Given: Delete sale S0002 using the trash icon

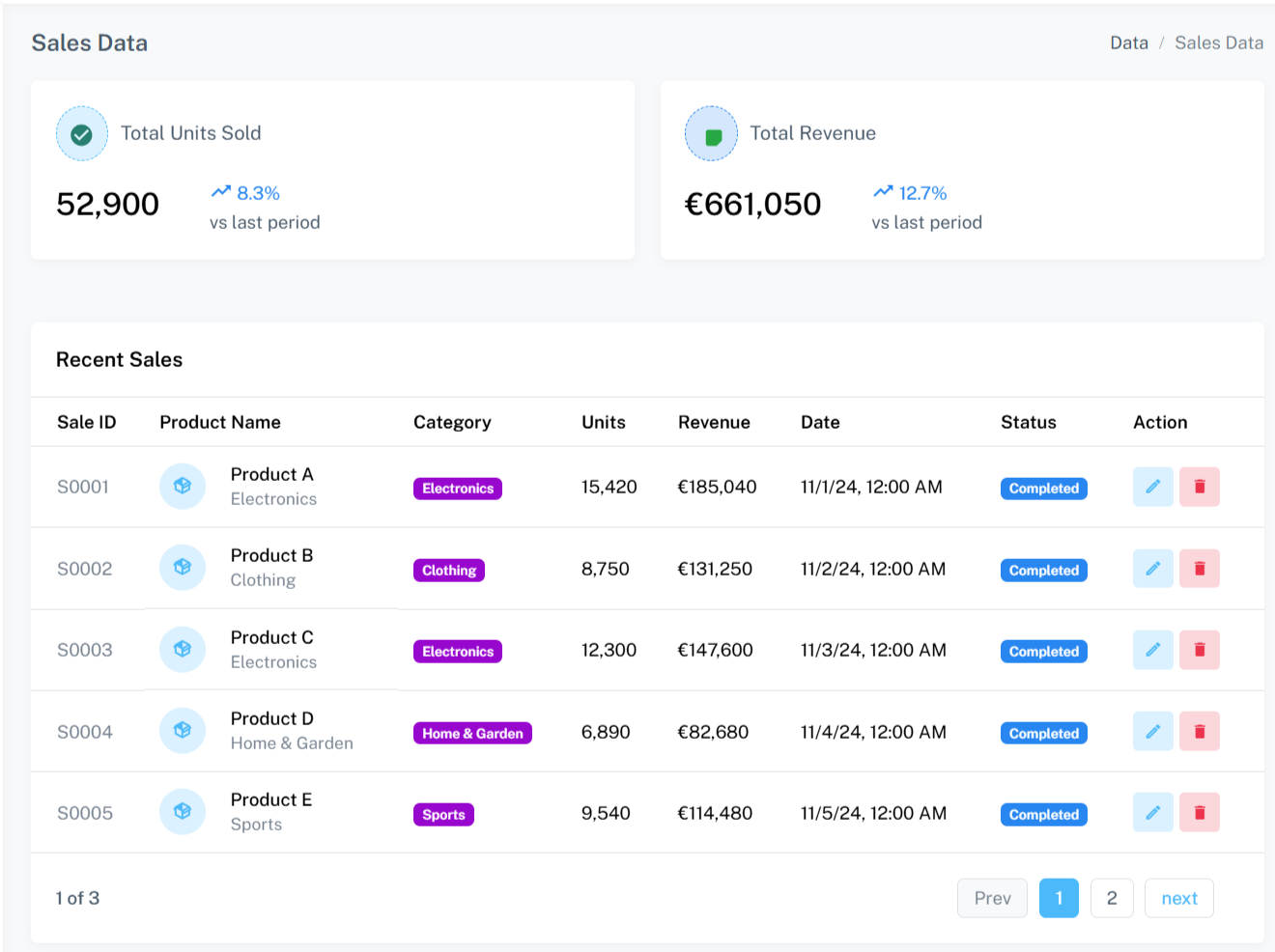Looking at the screenshot, I should 1199,569.
